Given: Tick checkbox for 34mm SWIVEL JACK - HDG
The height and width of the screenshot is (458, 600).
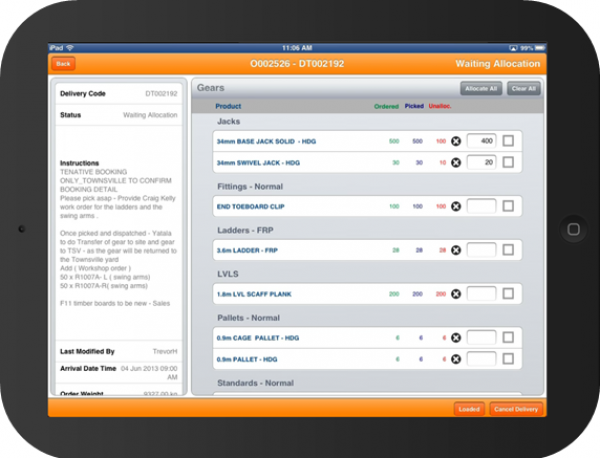Looking at the screenshot, I should pyautogui.click(x=508, y=162).
